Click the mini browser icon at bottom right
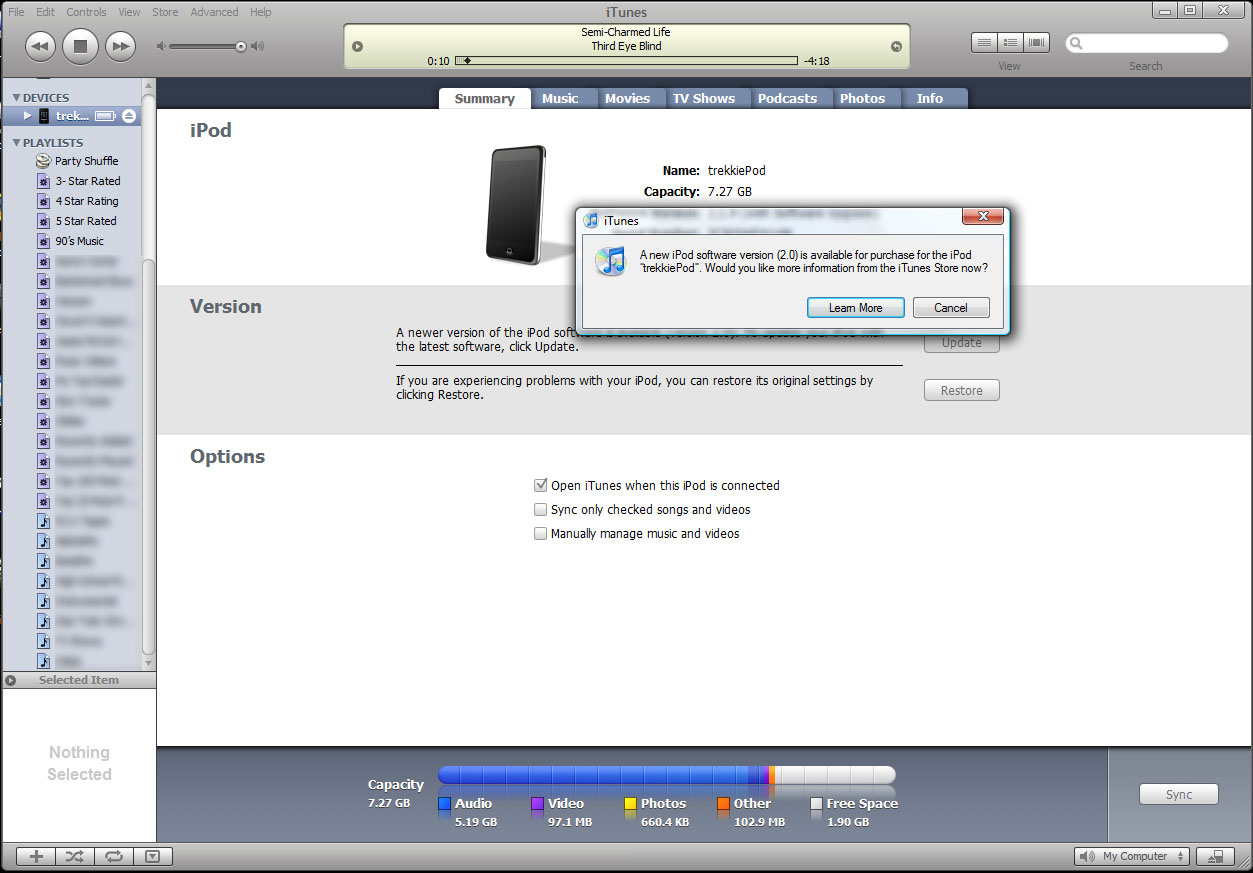This screenshot has width=1253, height=873. (x=1215, y=856)
